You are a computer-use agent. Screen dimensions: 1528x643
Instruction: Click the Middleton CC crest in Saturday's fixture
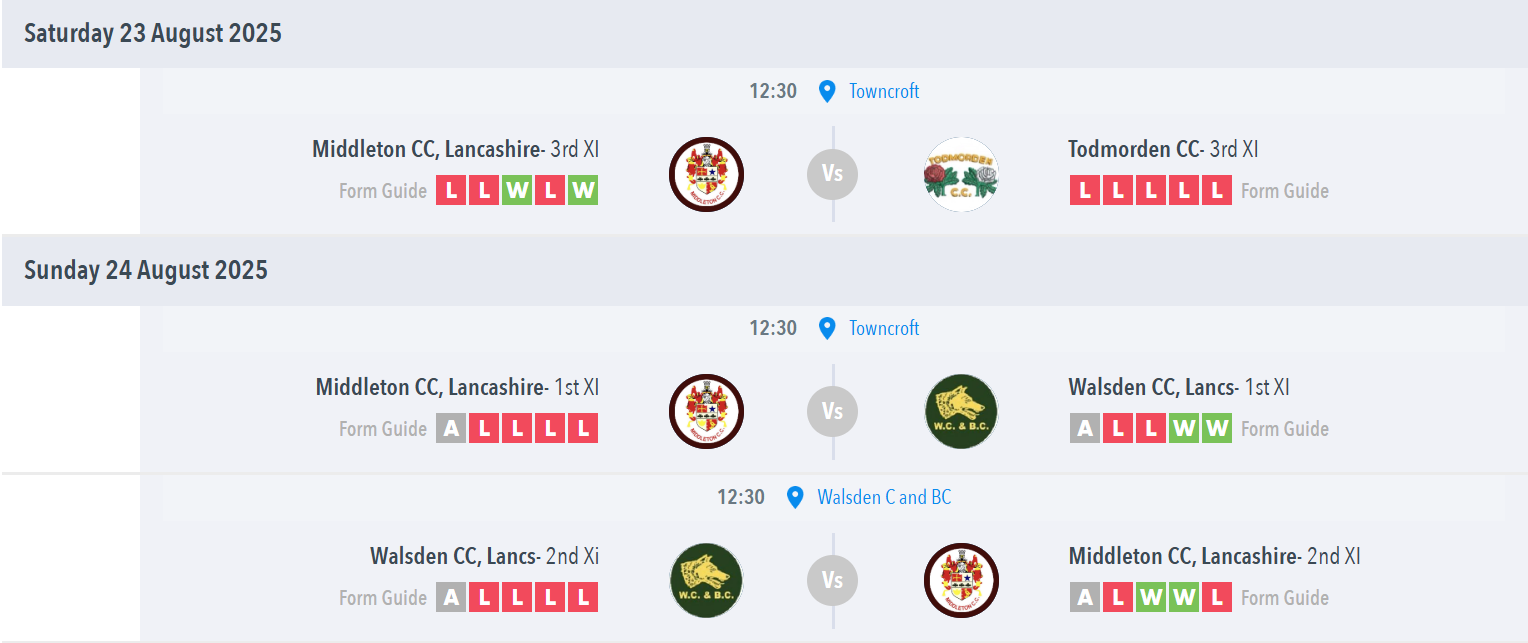coord(706,174)
